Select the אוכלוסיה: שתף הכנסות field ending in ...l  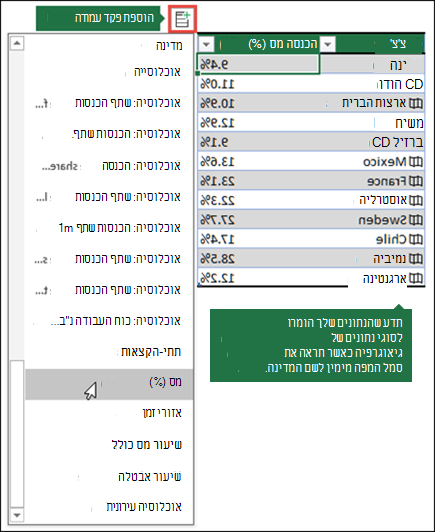109,197
